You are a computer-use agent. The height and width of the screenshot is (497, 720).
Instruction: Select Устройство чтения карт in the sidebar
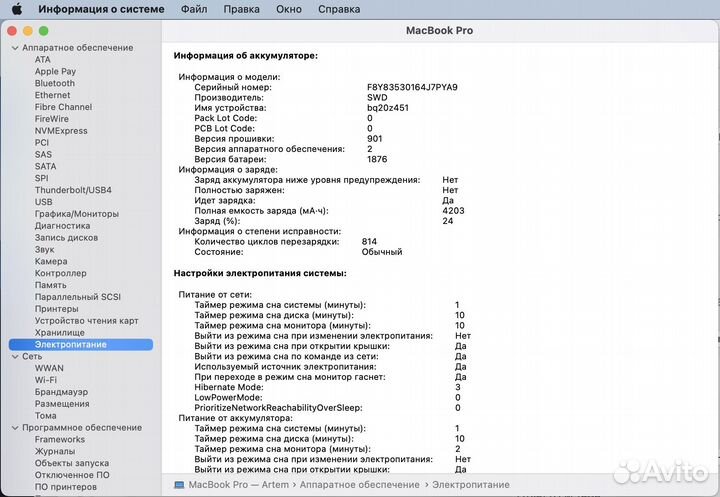[86, 321]
